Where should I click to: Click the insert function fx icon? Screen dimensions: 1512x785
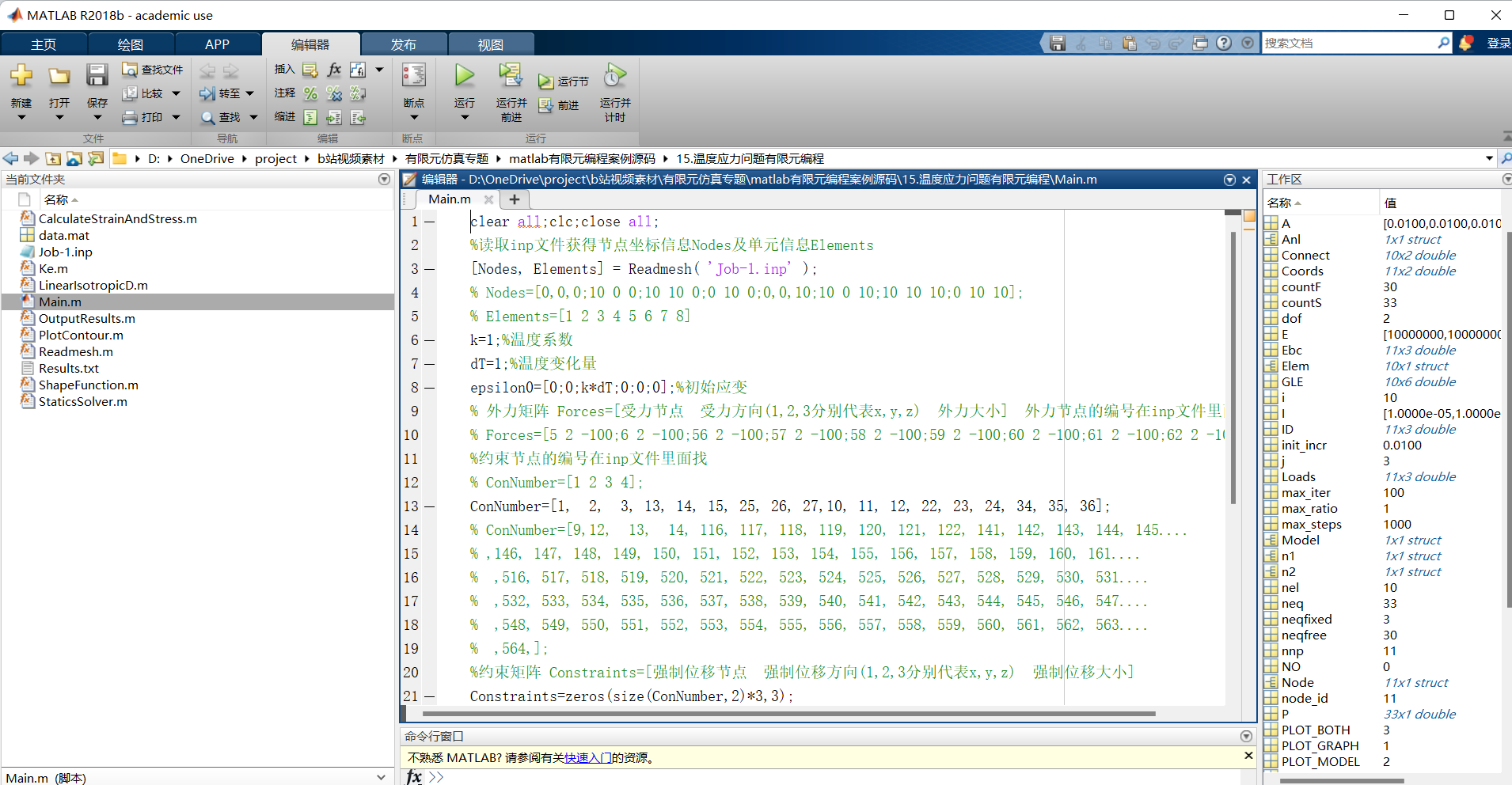point(334,70)
